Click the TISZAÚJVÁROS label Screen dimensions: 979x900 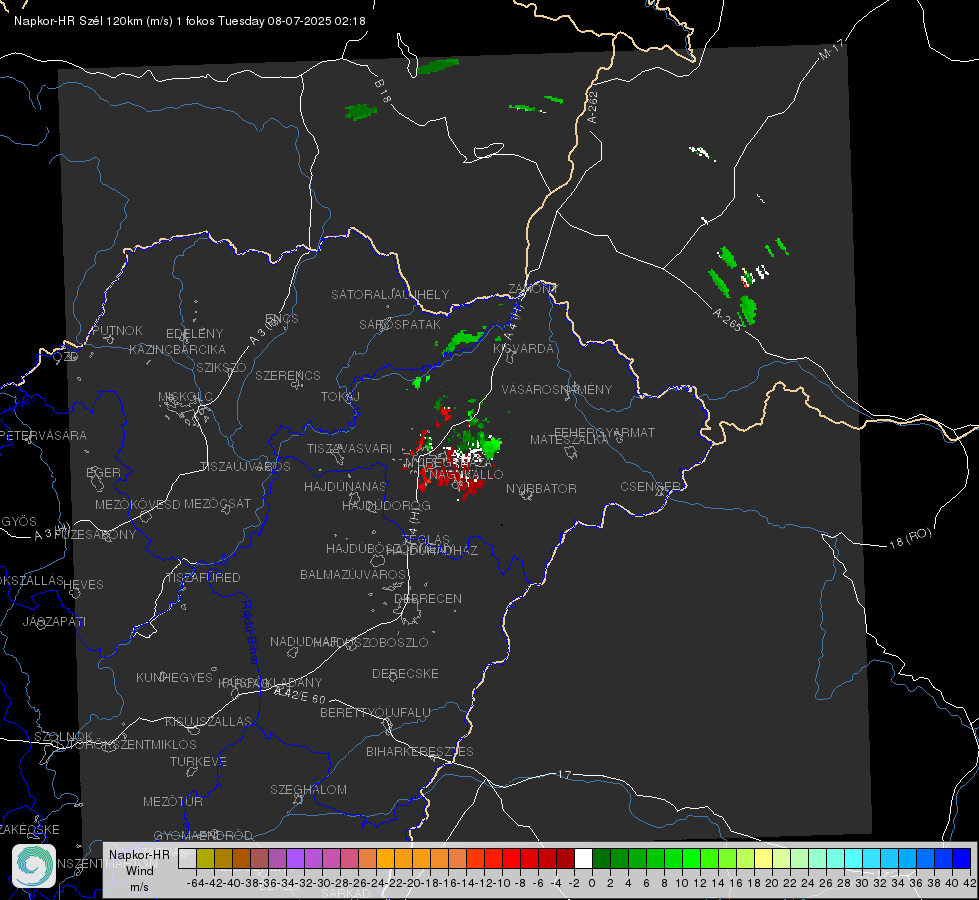245,467
